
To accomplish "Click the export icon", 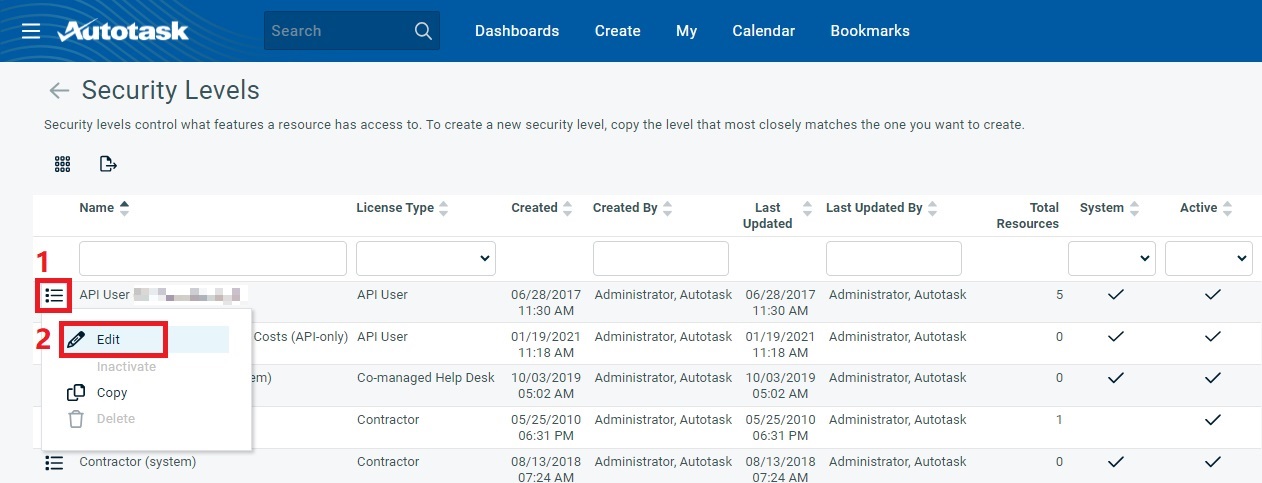I will tap(108, 164).
